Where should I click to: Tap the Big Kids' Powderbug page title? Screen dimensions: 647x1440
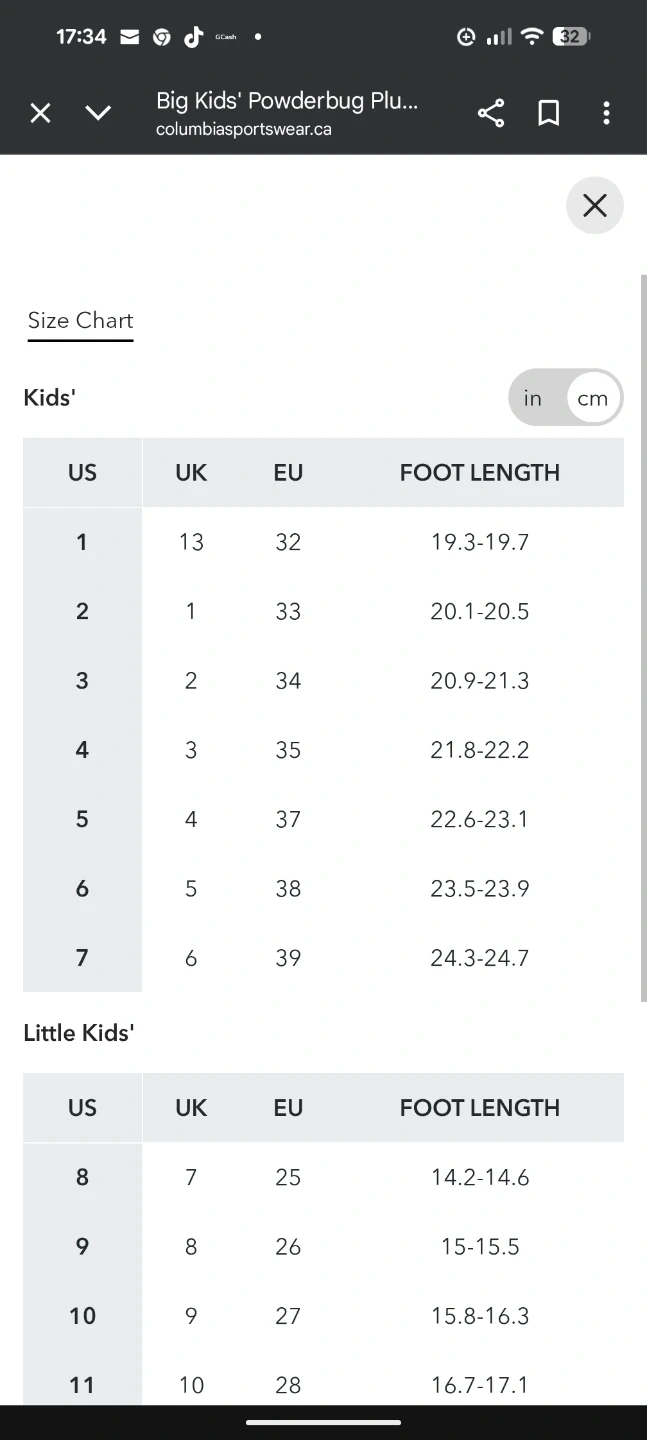click(x=287, y=101)
